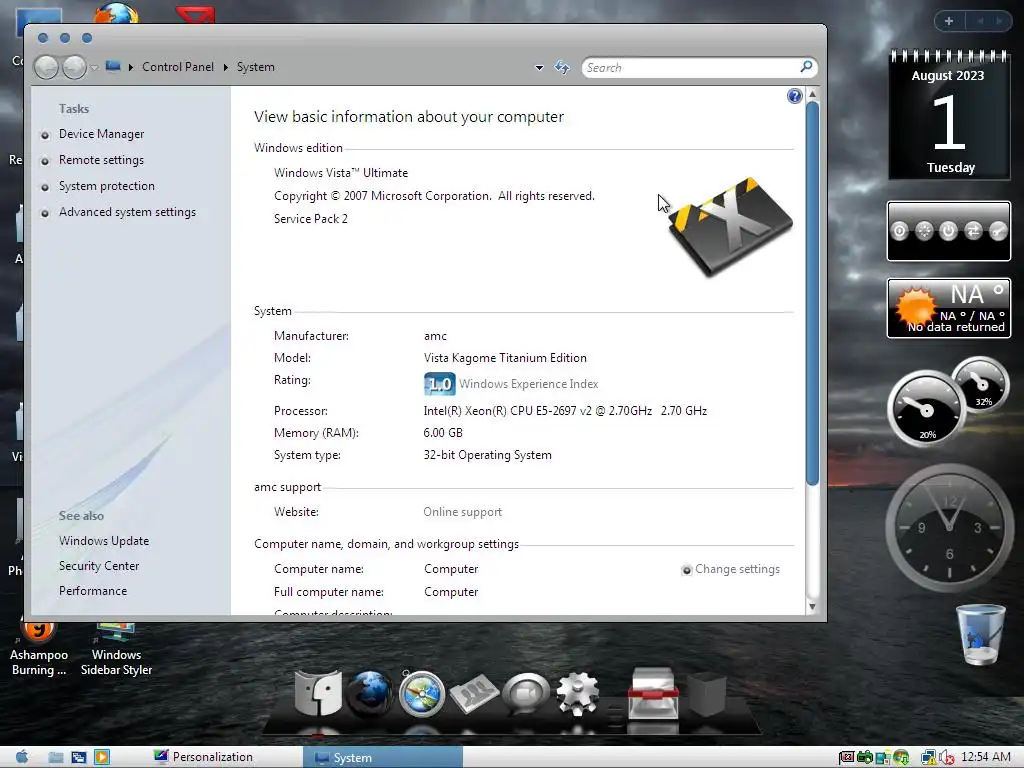Click the search magnifier icon
Viewport: 1024px width, 768px height.
807,66
